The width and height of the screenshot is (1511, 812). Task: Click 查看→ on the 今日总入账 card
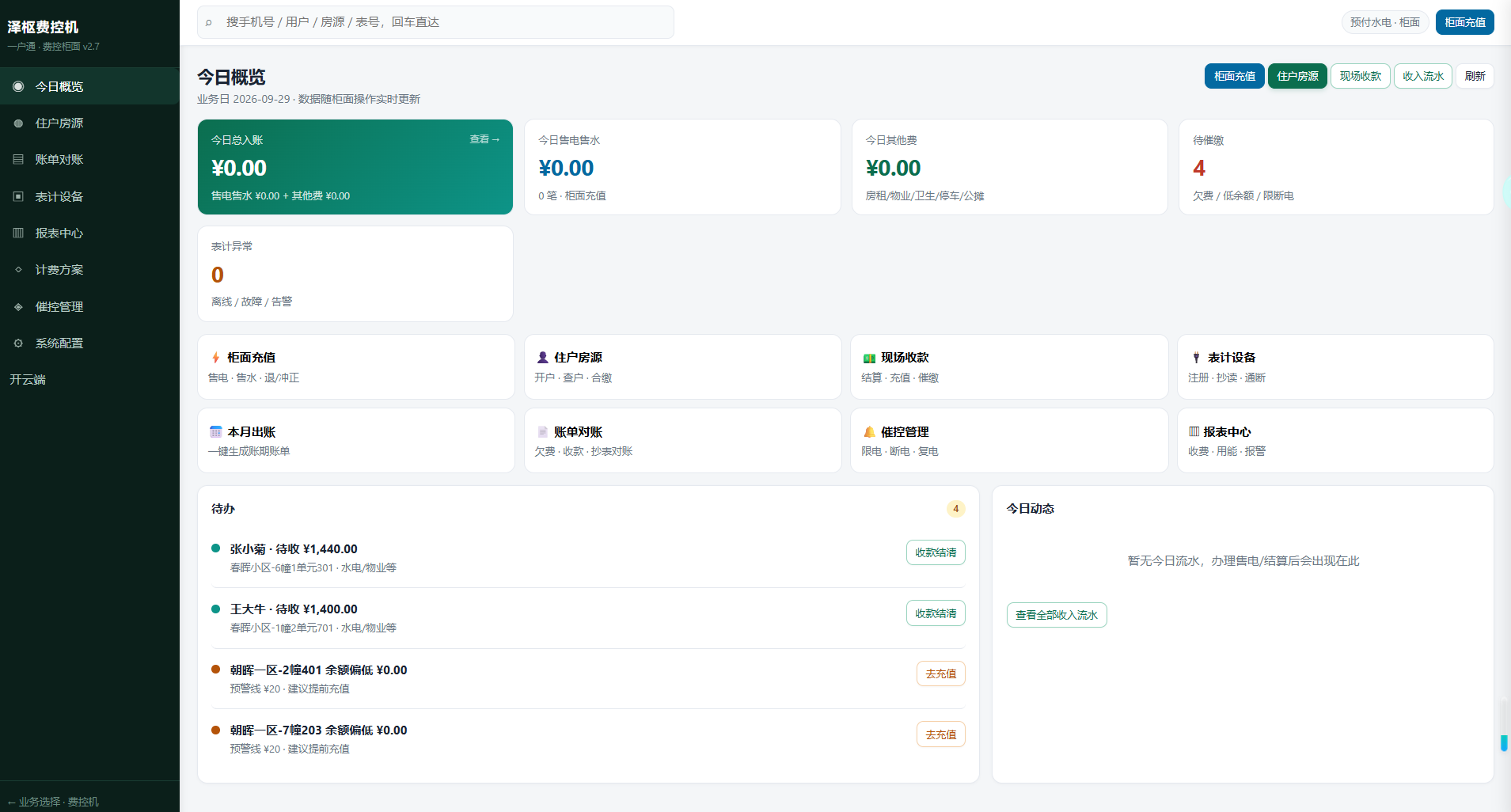tap(484, 139)
